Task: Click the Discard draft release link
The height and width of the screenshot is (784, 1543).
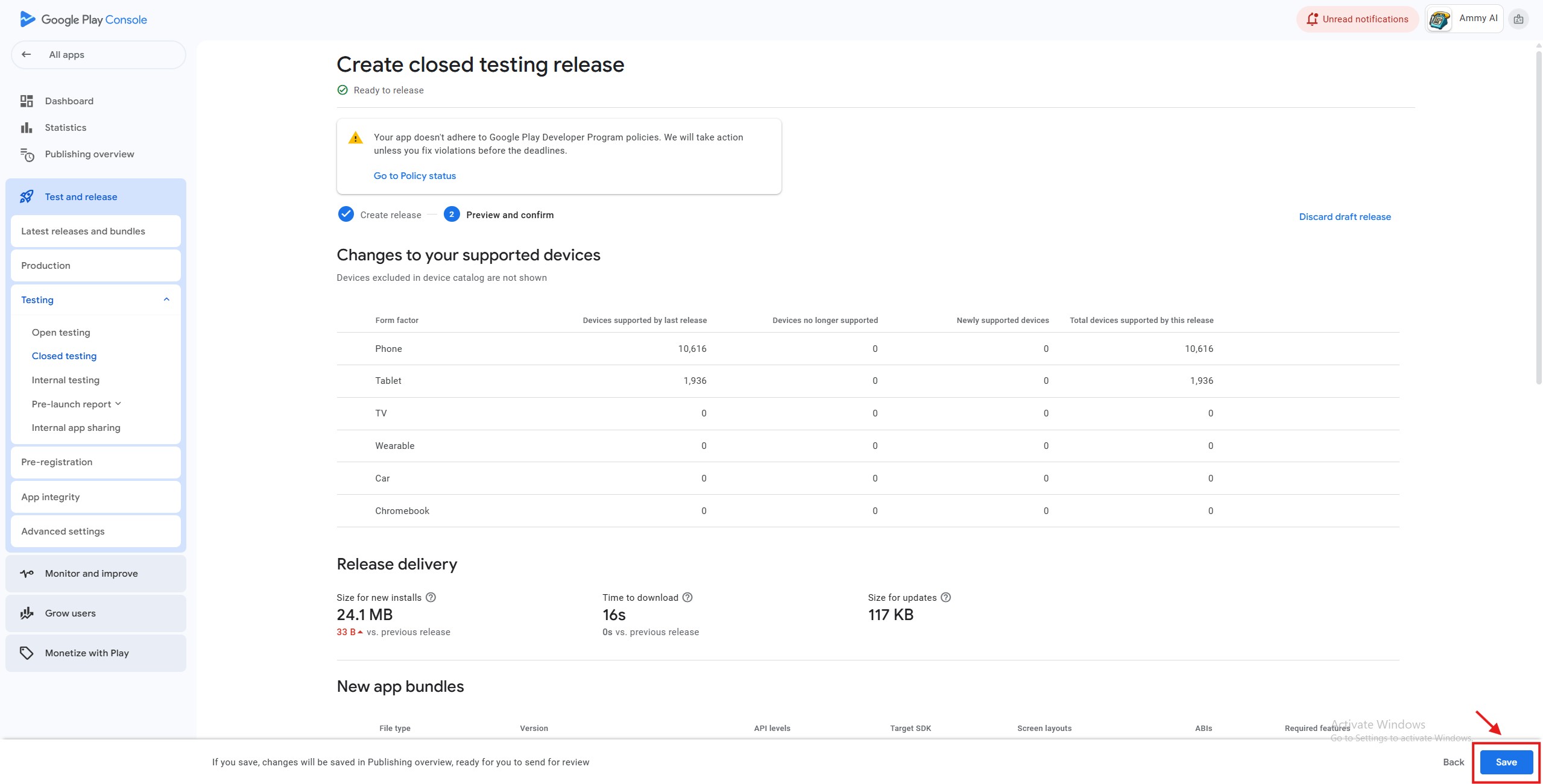Action: [x=1345, y=217]
